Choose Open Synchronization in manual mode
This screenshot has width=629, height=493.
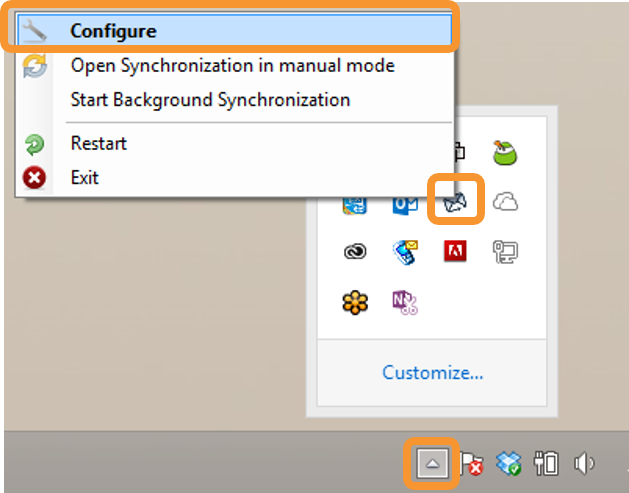[232, 65]
